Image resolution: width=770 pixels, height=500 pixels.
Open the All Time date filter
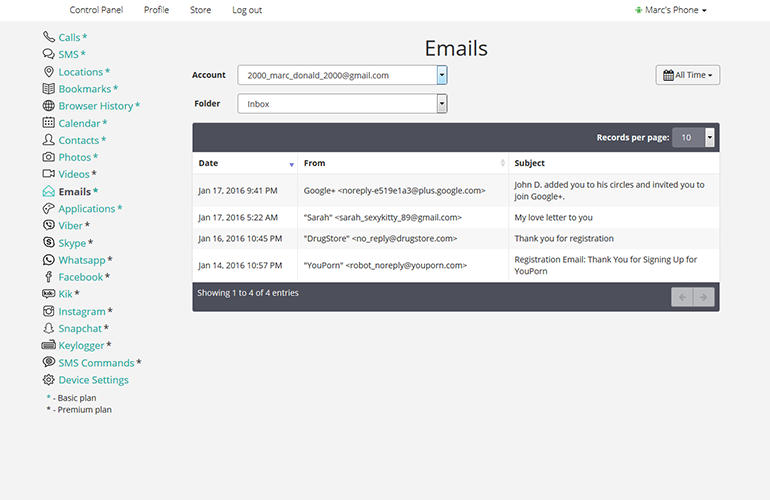(x=688, y=75)
